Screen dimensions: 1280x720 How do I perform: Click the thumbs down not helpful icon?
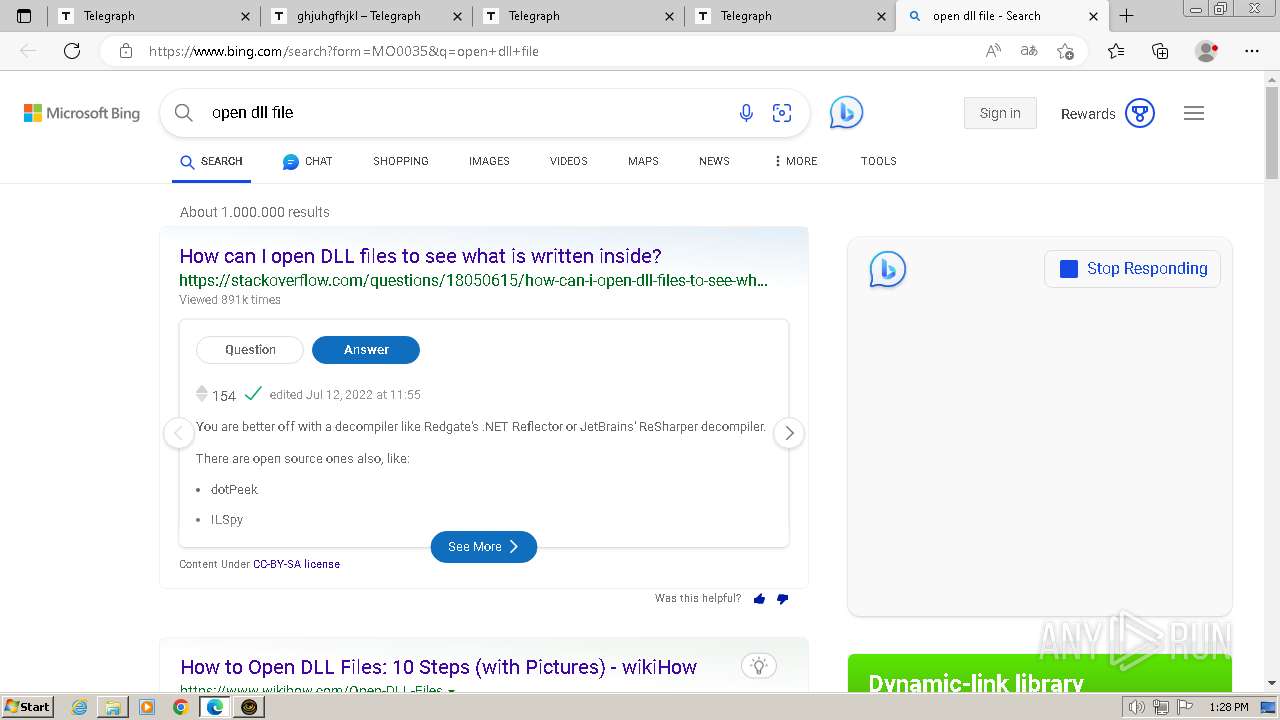(782, 599)
